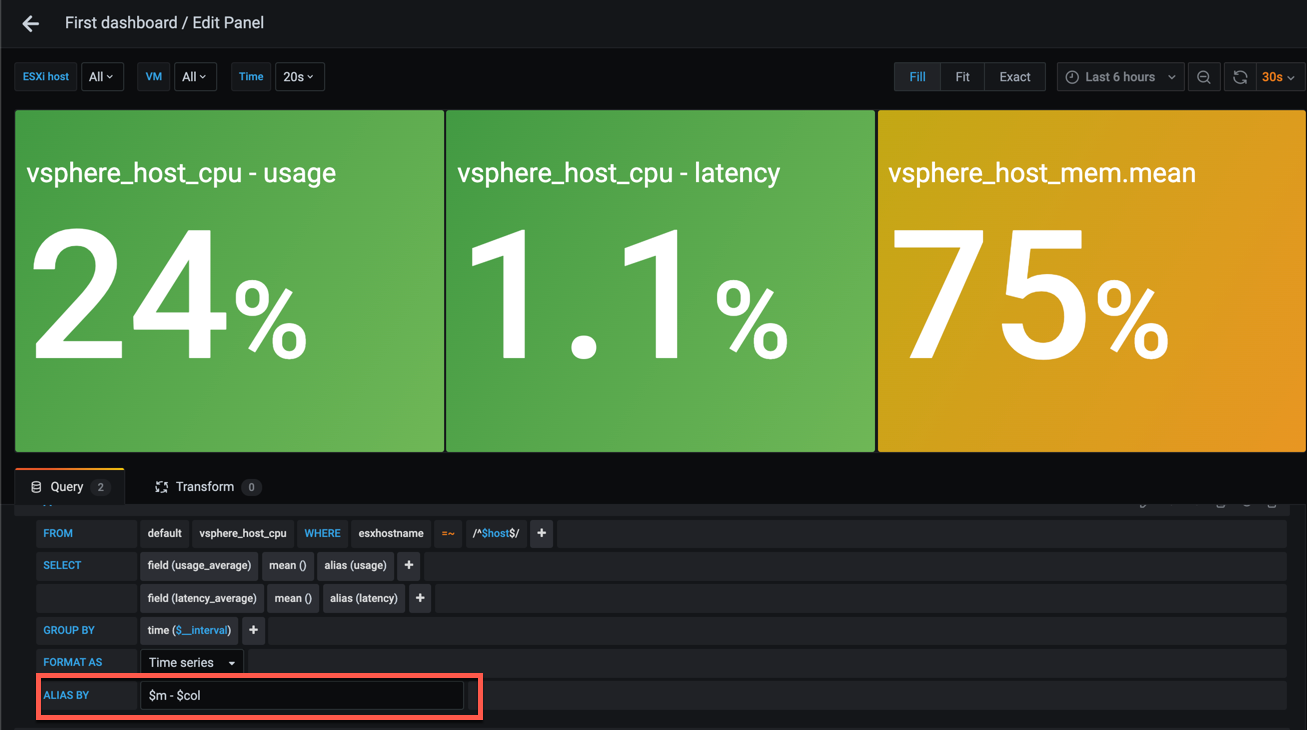Click the vsphere_host_mem.mean stat panel
The height and width of the screenshot is (730, 1307).
(x=1092, y=281)
